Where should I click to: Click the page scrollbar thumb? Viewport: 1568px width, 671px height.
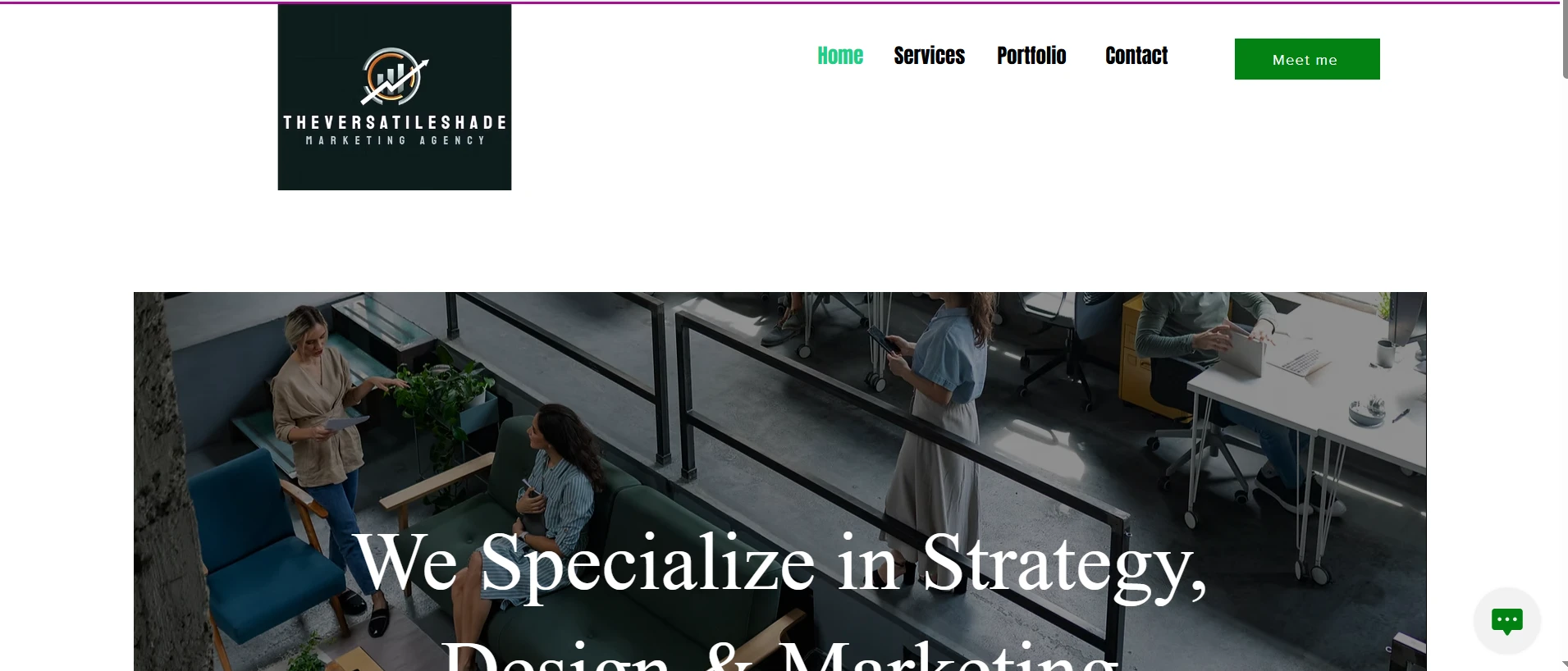coord(1565,39)
